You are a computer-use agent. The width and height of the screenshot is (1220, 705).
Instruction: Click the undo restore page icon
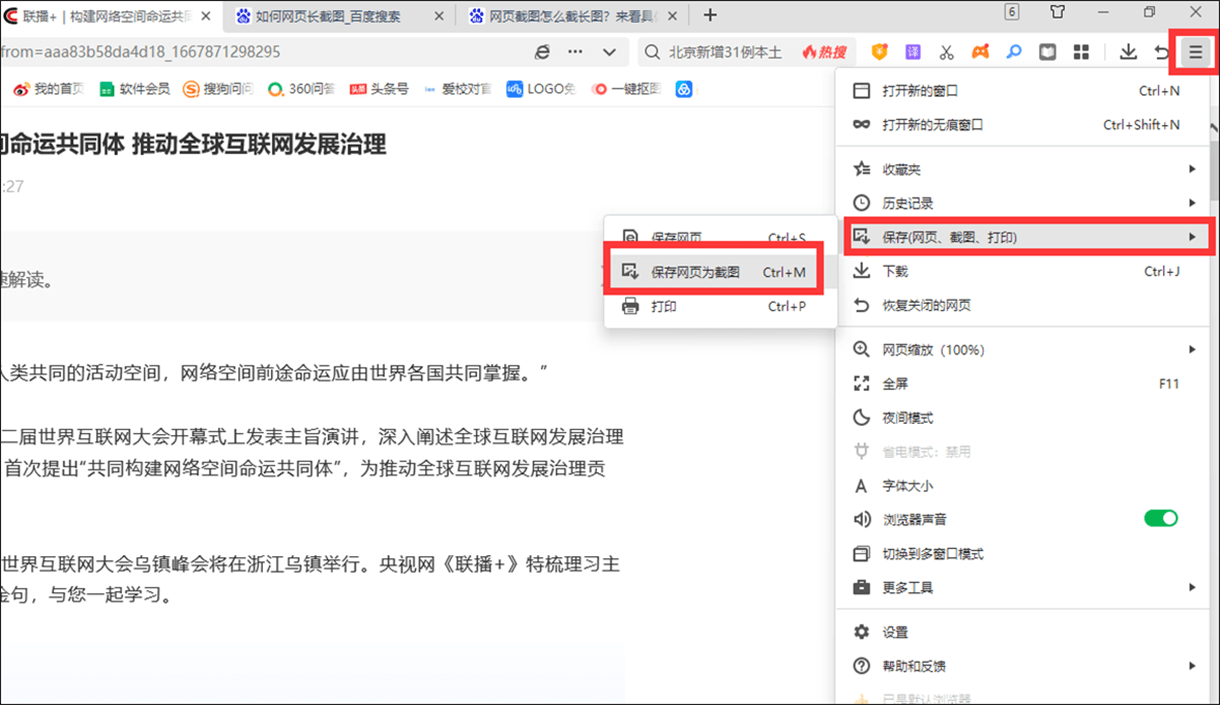point(1162,52)
